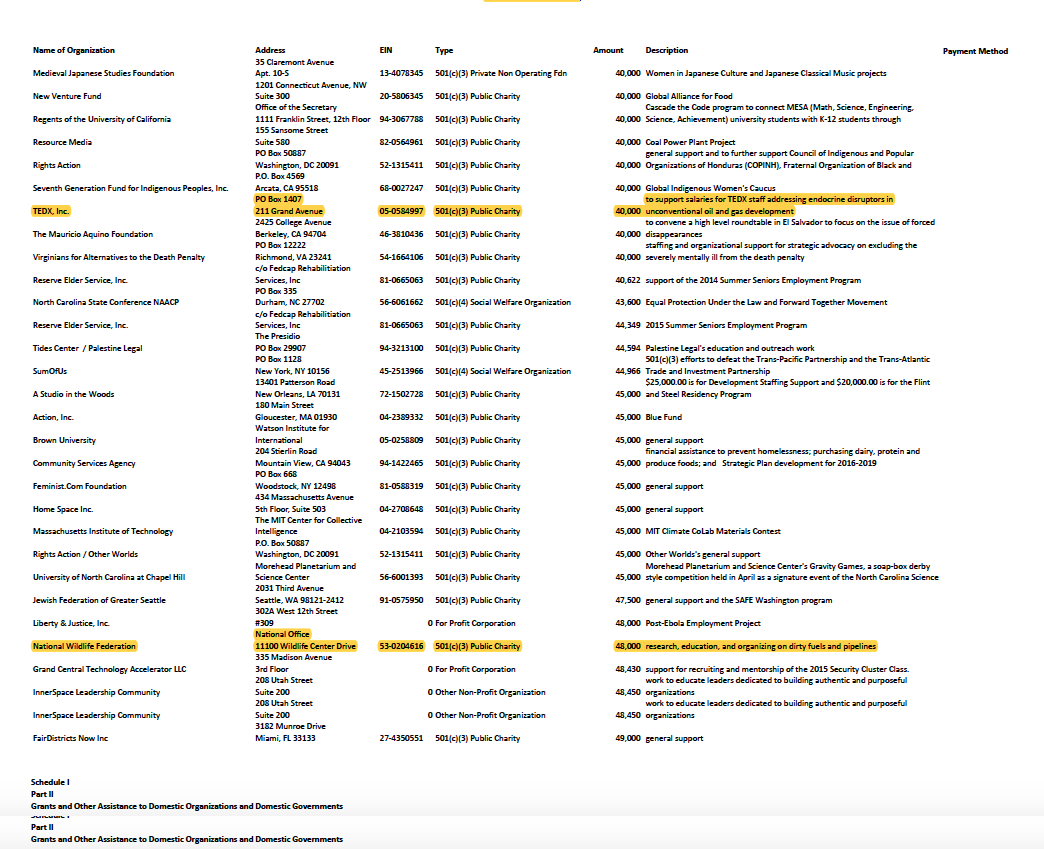Select "Regents of the University of California"
The height and width of the screenshot is (849, 1044).
[101, 119]
